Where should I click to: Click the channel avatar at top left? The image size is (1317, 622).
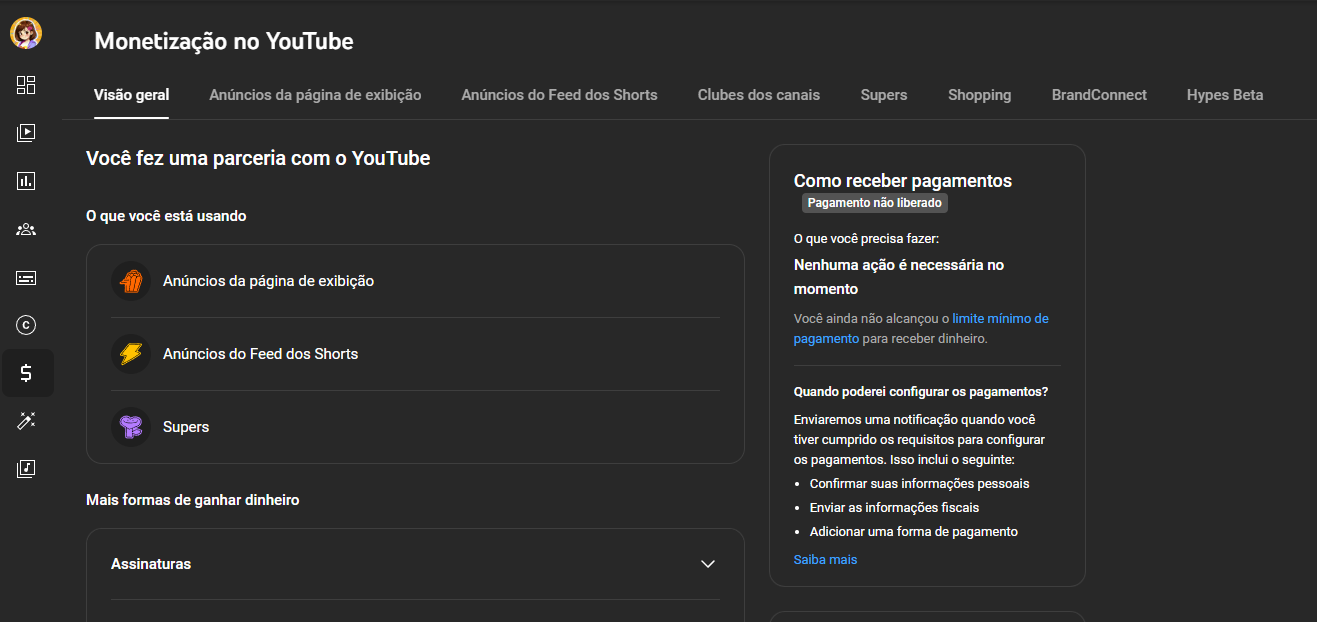[x=26, y=34]
